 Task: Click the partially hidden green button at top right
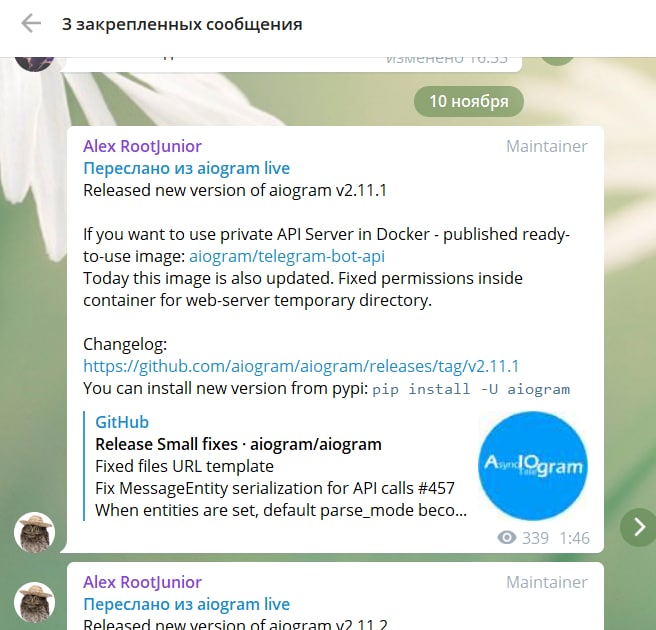tap(558, 61)
